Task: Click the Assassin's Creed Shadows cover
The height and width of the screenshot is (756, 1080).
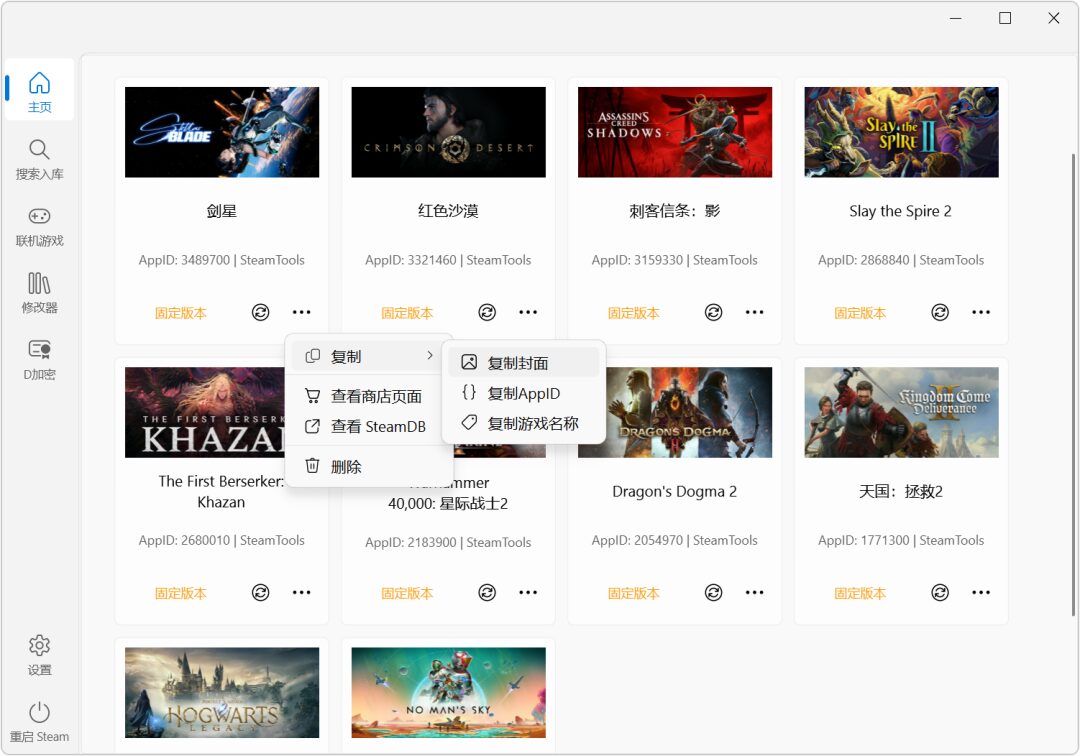Action: point(675,132)
